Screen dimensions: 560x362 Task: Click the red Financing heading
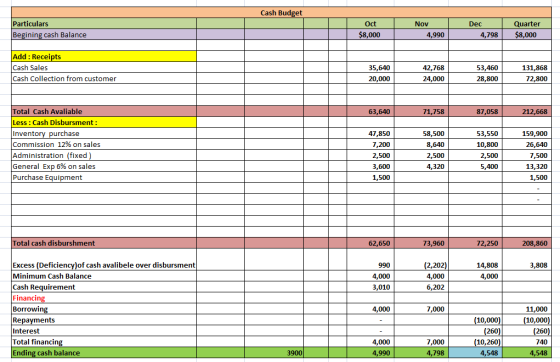click(29, 298)
